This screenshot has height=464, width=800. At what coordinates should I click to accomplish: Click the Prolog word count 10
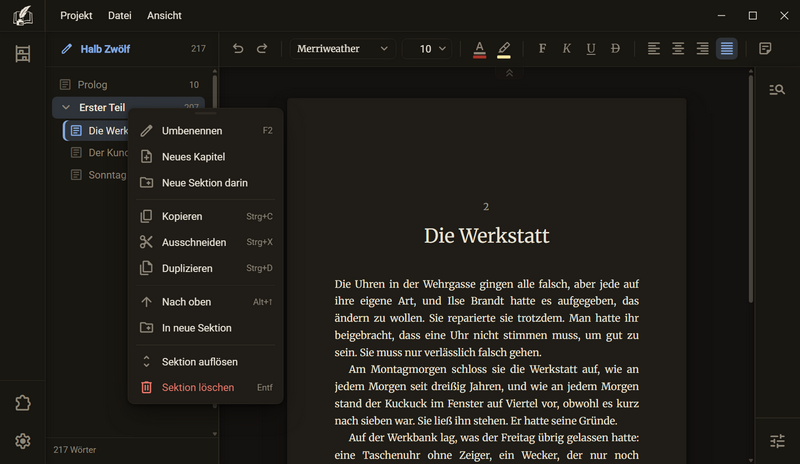194,85
